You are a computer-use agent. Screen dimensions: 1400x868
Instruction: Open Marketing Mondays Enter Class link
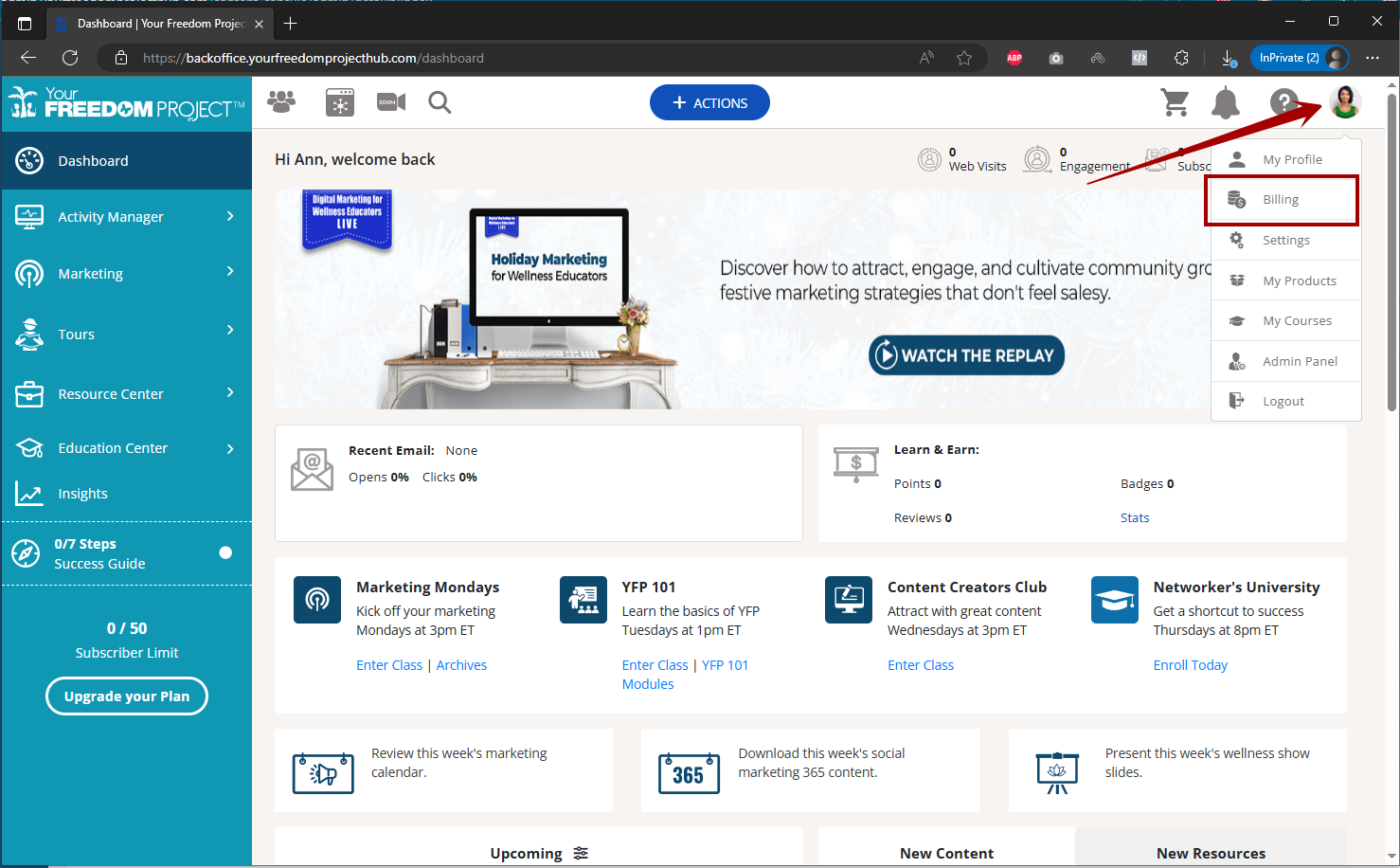(x=389, y=665)
